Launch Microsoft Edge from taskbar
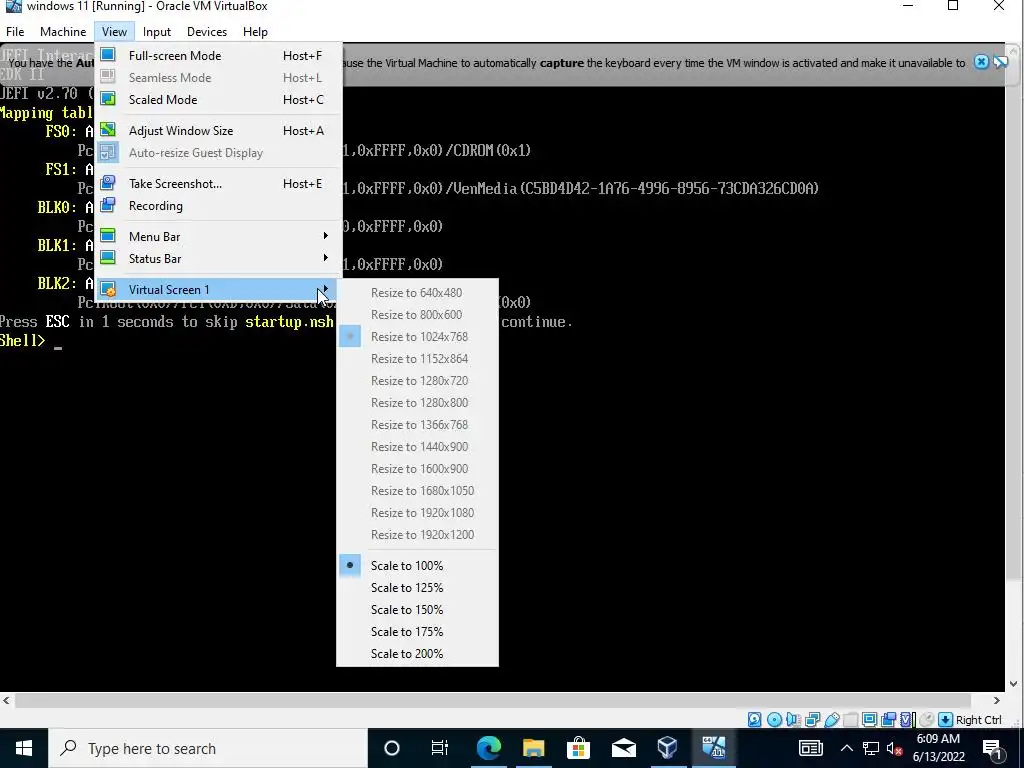 tap(488, 748)
